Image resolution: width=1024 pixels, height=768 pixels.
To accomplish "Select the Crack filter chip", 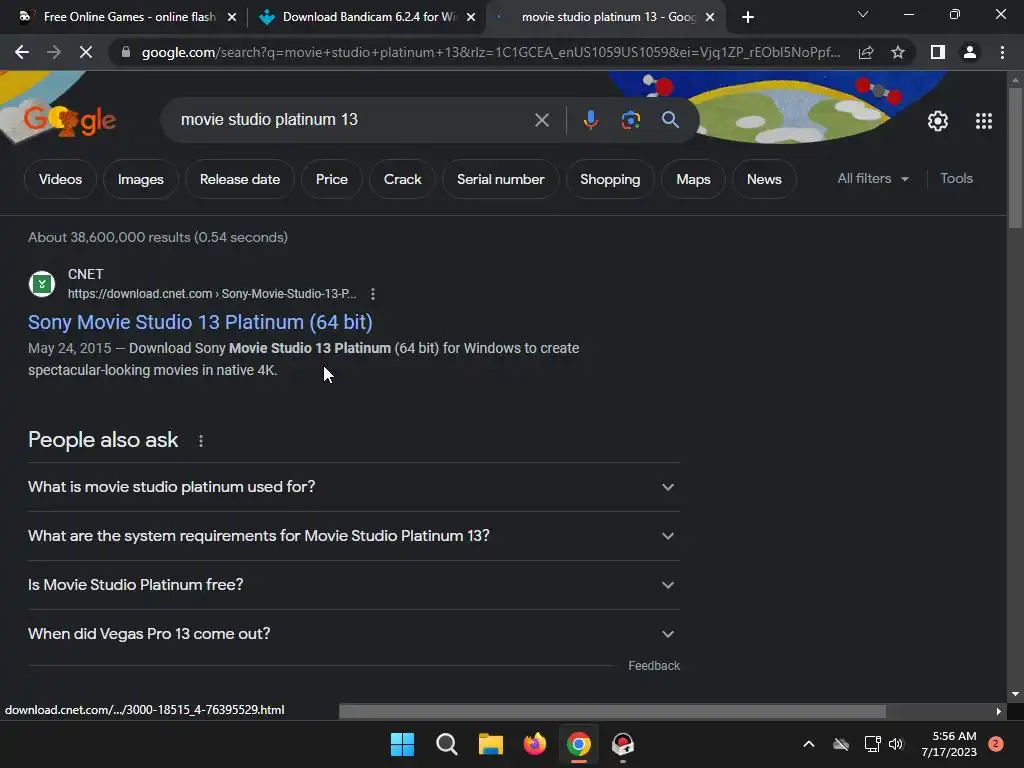I will (402, 180).
